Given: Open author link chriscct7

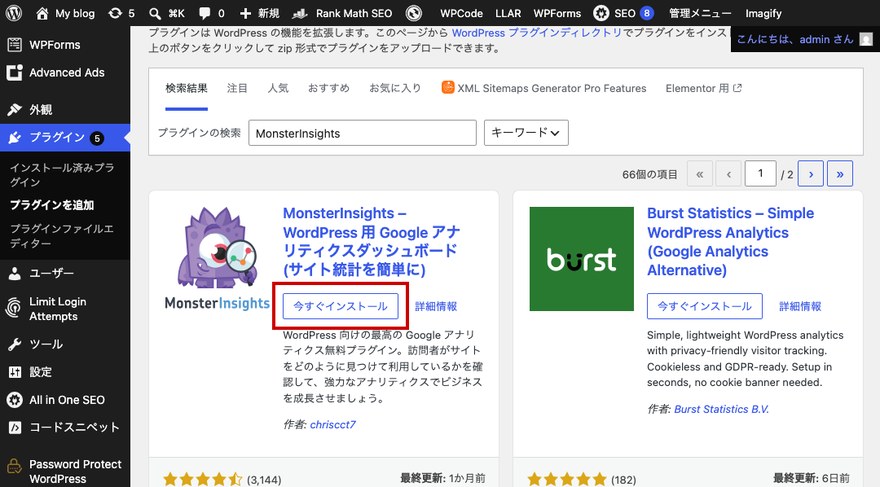Looking at the screenshot, I should pyautogui.click(x=333, y=425).
